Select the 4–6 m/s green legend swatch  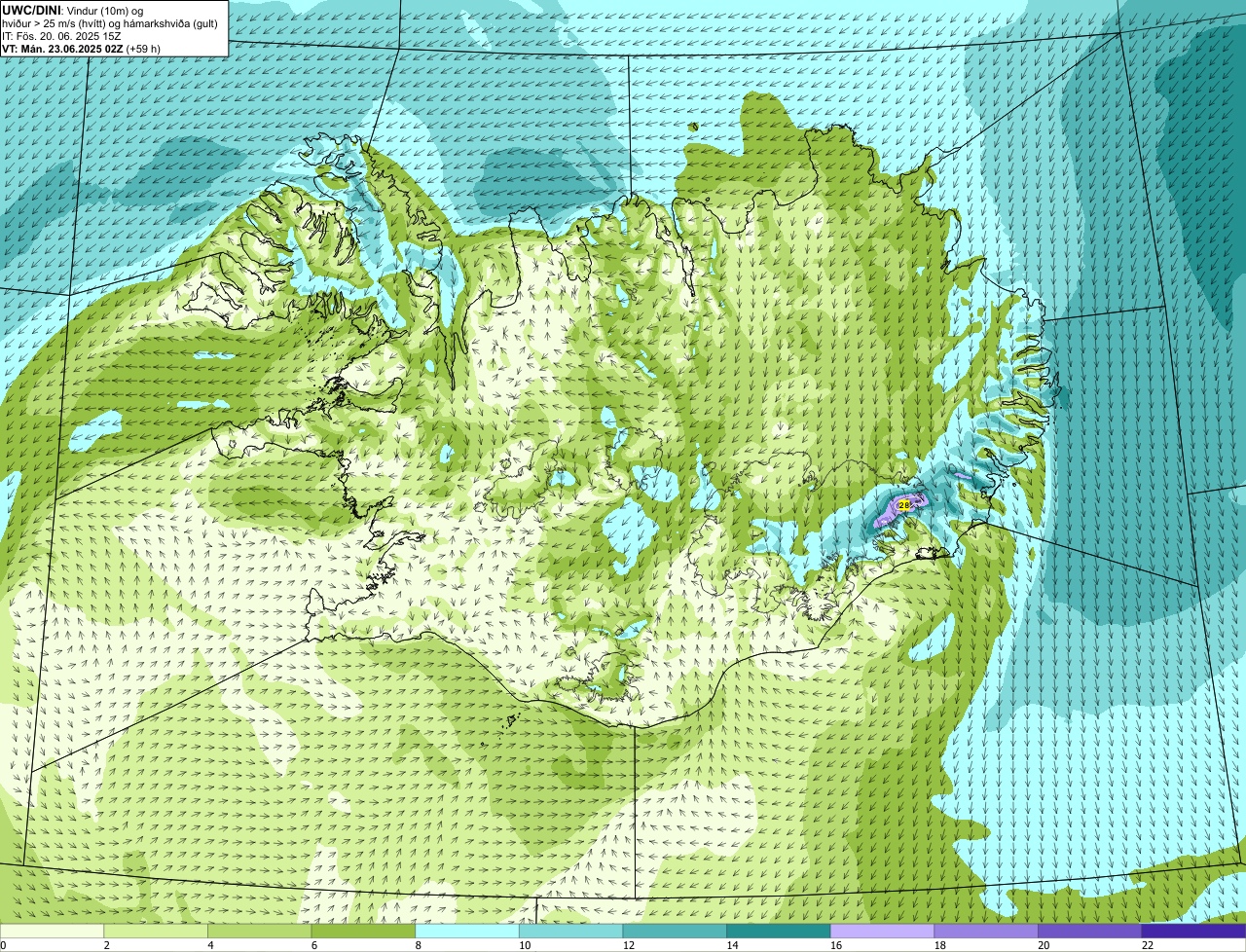pos(259,931)
